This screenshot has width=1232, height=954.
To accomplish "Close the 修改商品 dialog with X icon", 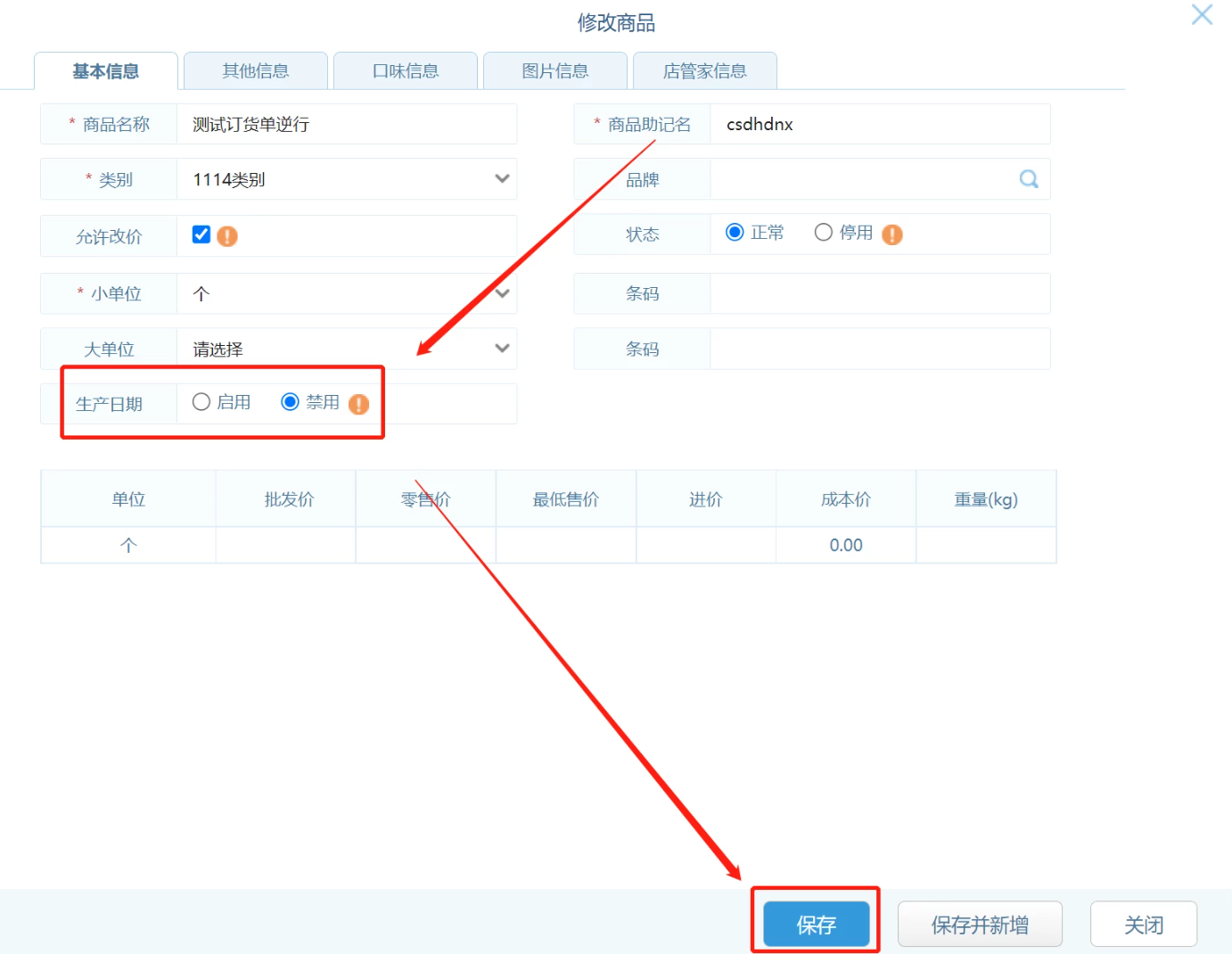I will pyautogui.click(x=1202, y=15).
